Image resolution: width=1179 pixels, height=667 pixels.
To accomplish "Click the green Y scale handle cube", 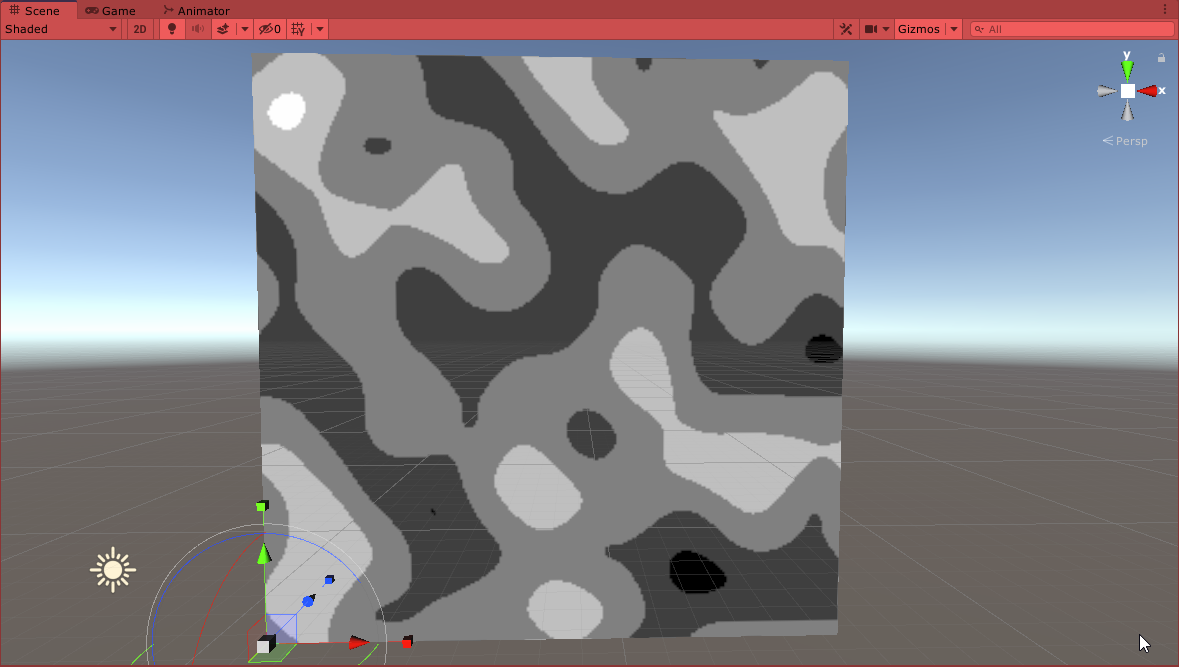I will [262, 506].
